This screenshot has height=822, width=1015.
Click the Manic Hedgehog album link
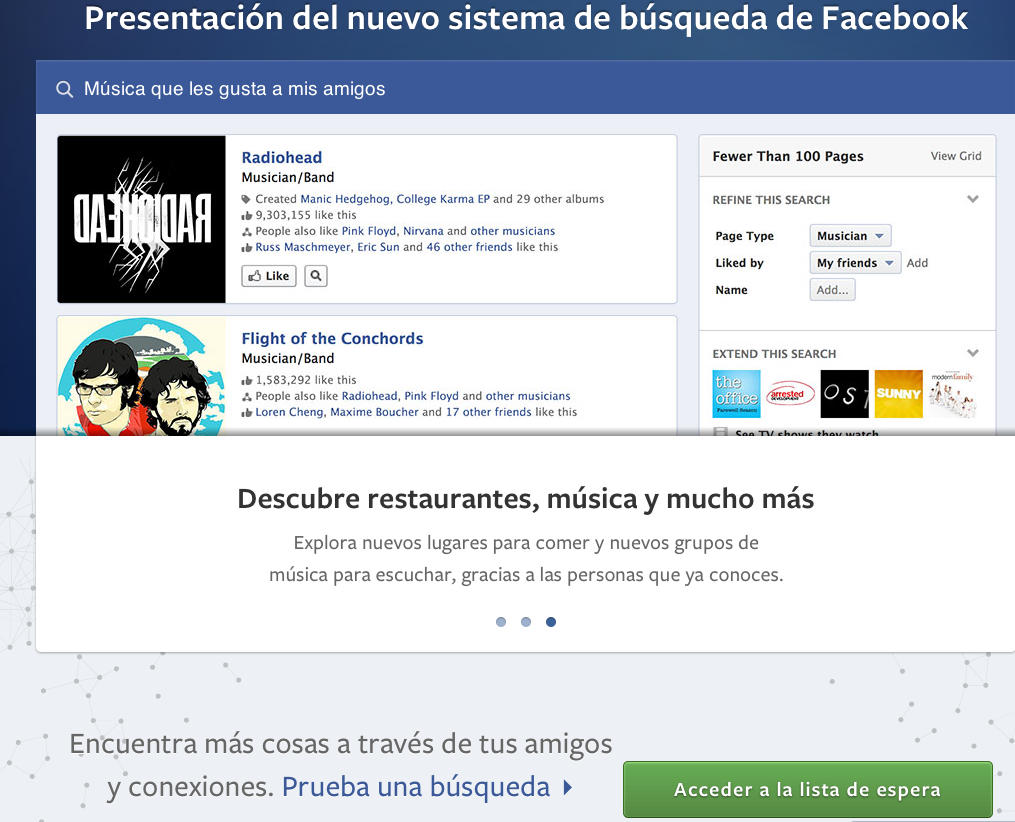point(345,199)
